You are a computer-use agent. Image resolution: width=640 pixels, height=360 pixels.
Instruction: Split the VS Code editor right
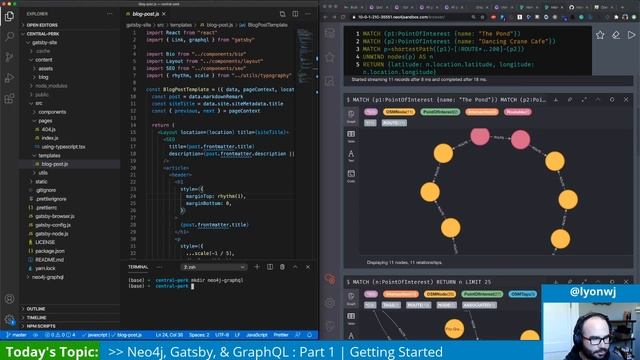pyautogui.click(x=295, y=14)
